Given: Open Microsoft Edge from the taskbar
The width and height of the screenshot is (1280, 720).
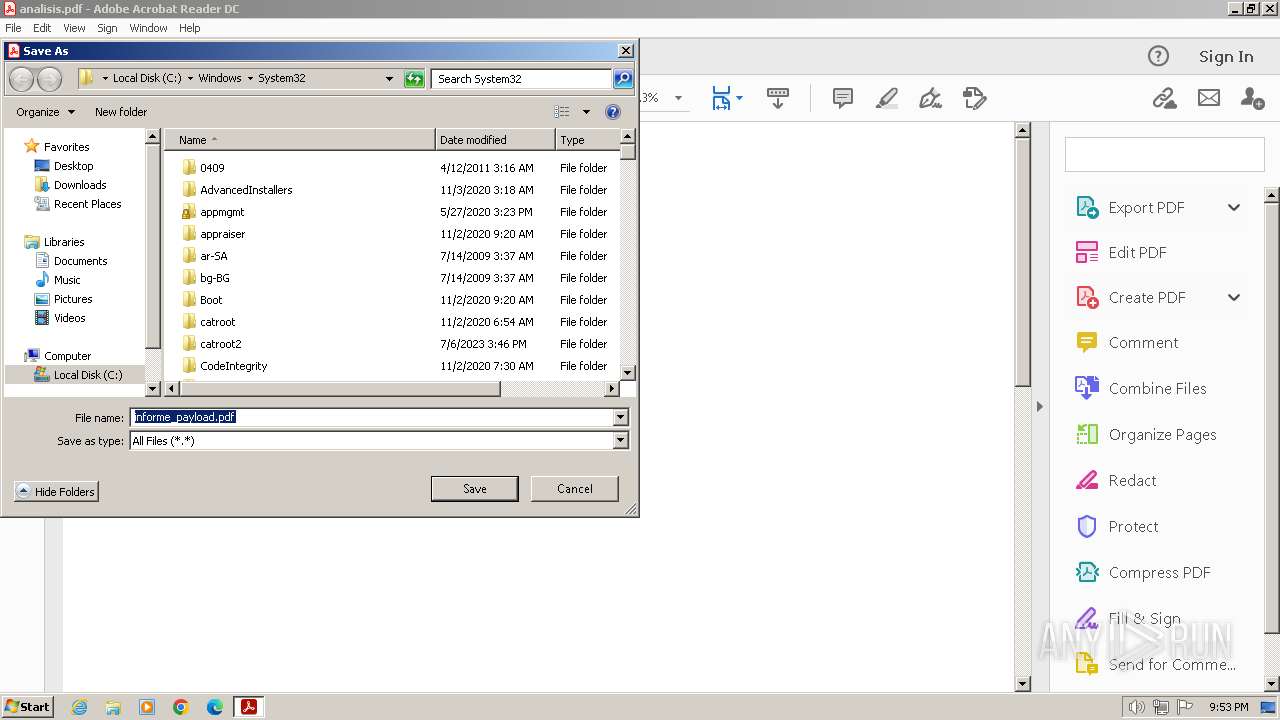Looking at the screenshot, I should [x=215, y=707].
